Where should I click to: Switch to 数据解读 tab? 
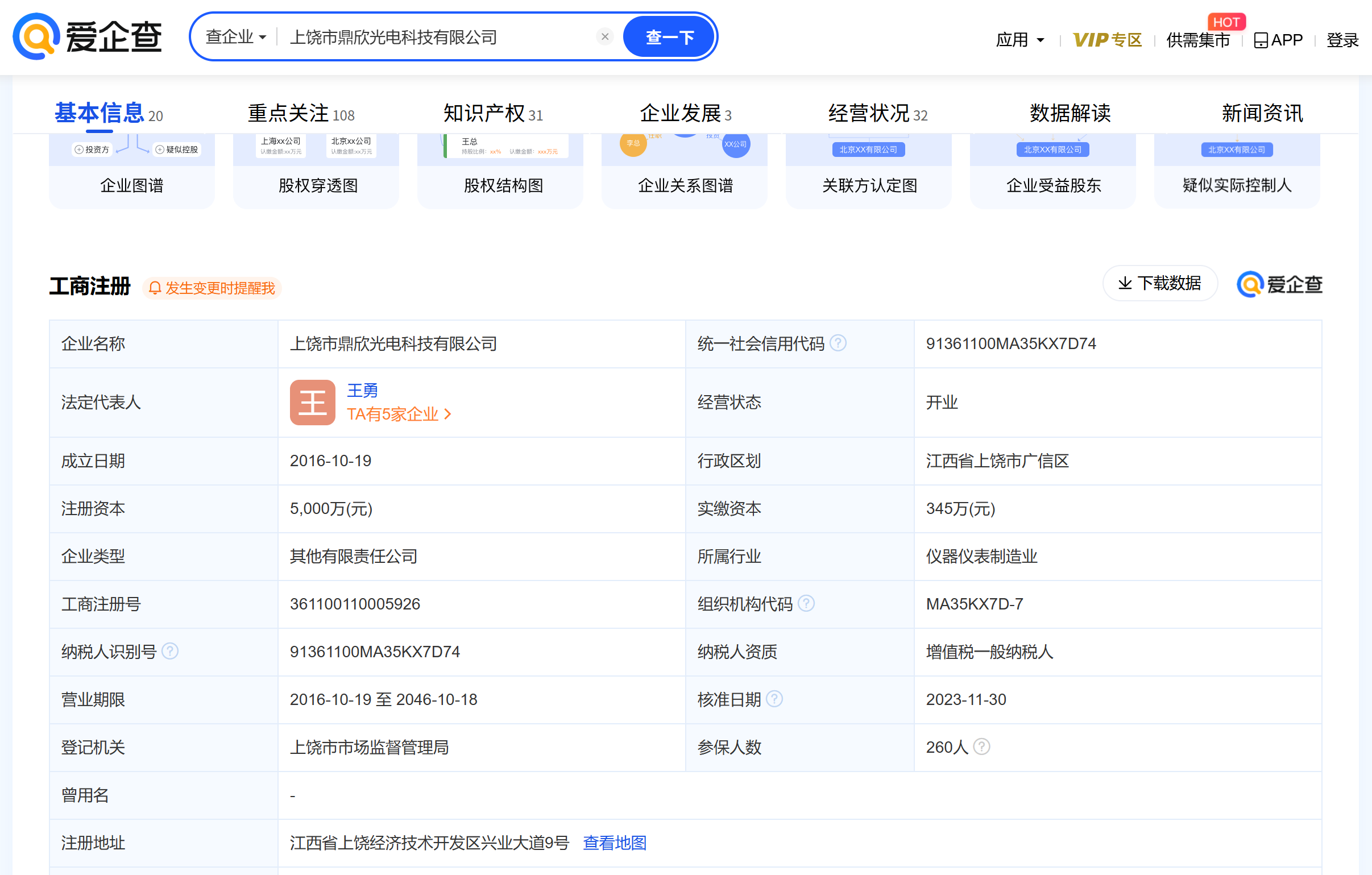[x=1070, y=113]
